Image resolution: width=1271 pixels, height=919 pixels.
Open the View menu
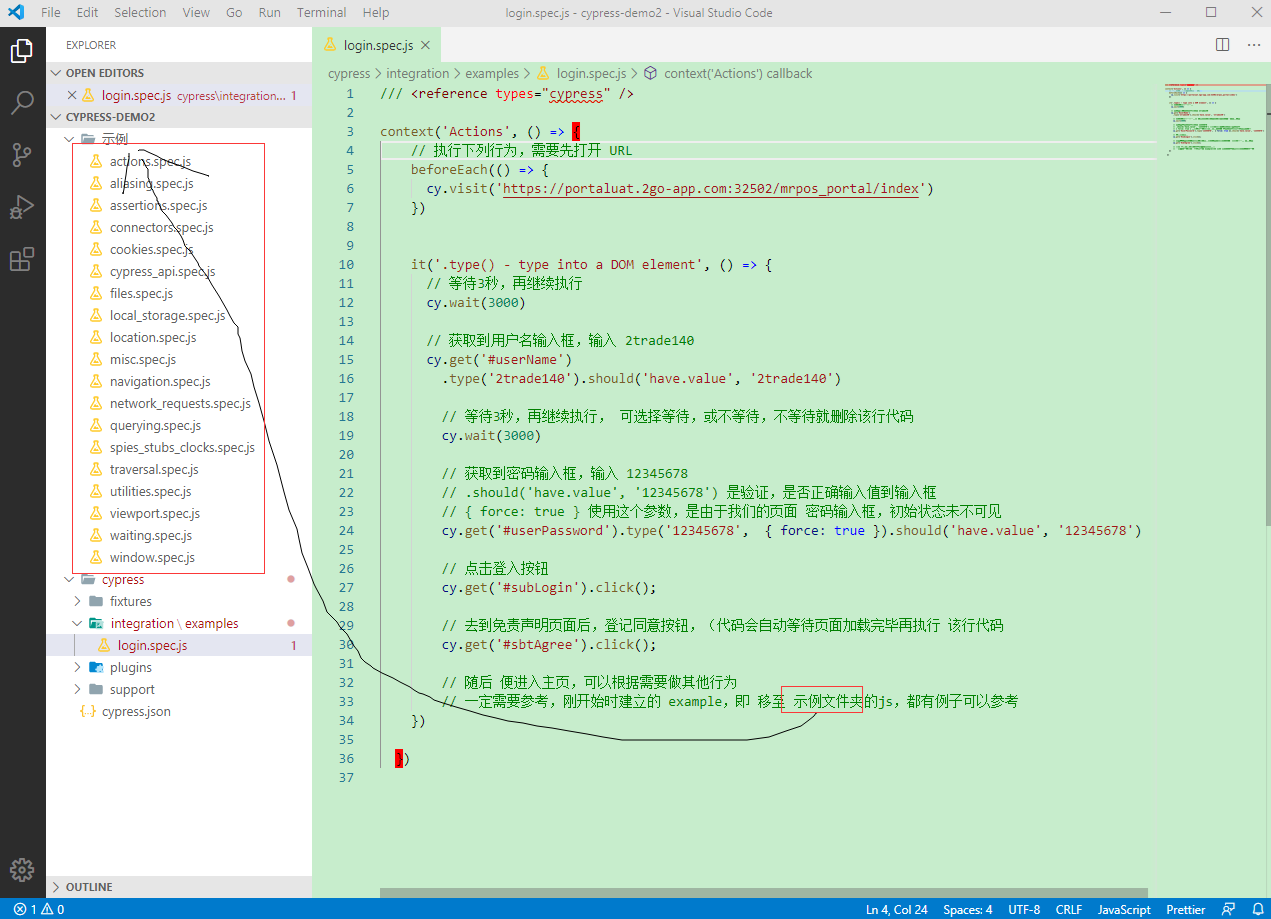(196, 12)
